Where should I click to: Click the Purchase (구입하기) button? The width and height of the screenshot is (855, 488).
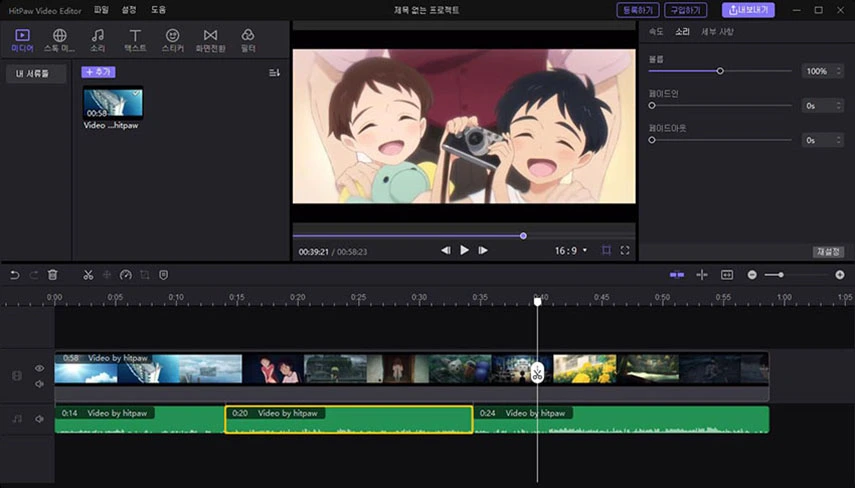pos(685,10)
